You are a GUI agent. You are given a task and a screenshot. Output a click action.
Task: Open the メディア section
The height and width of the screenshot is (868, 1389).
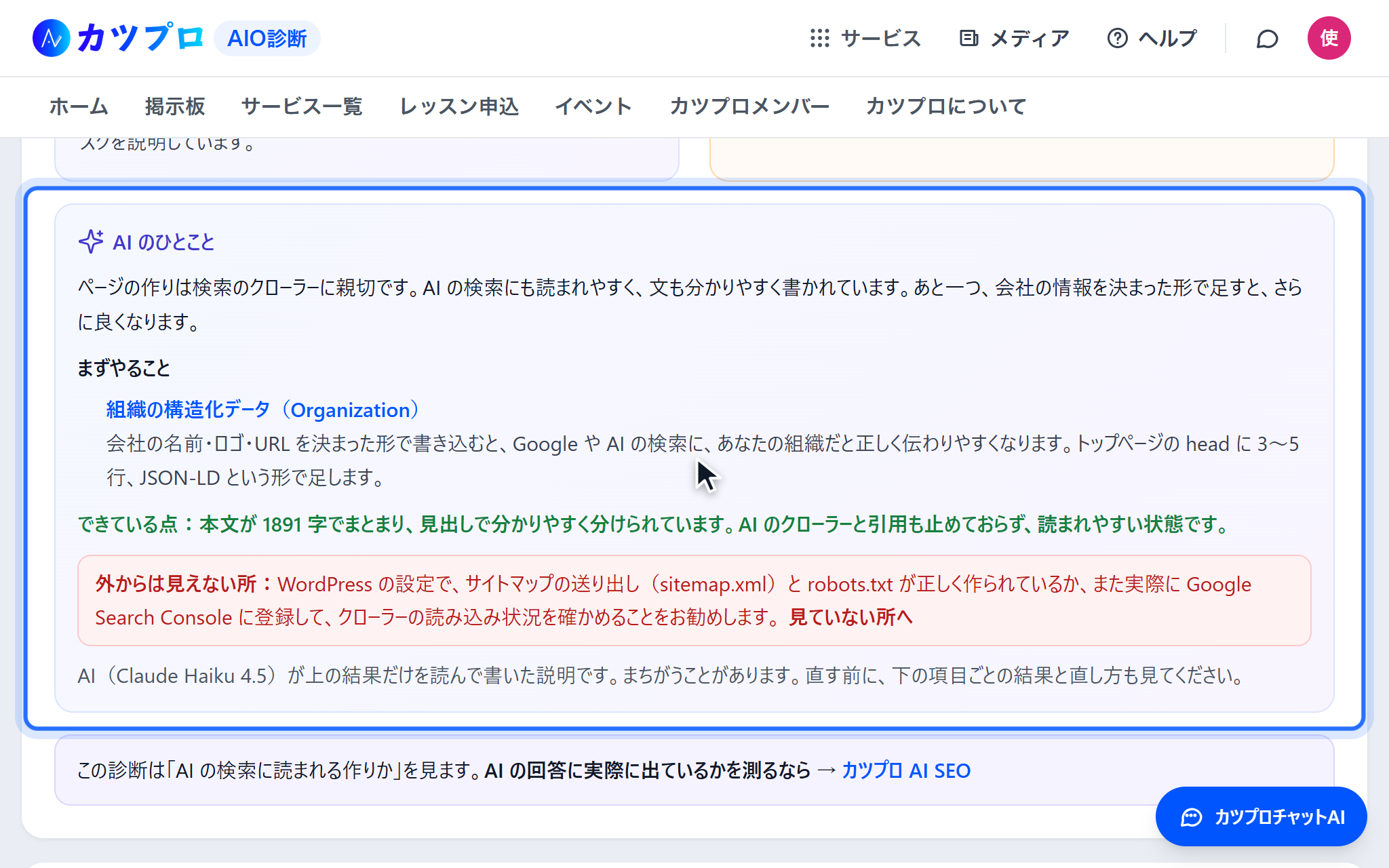point(1014,38)
